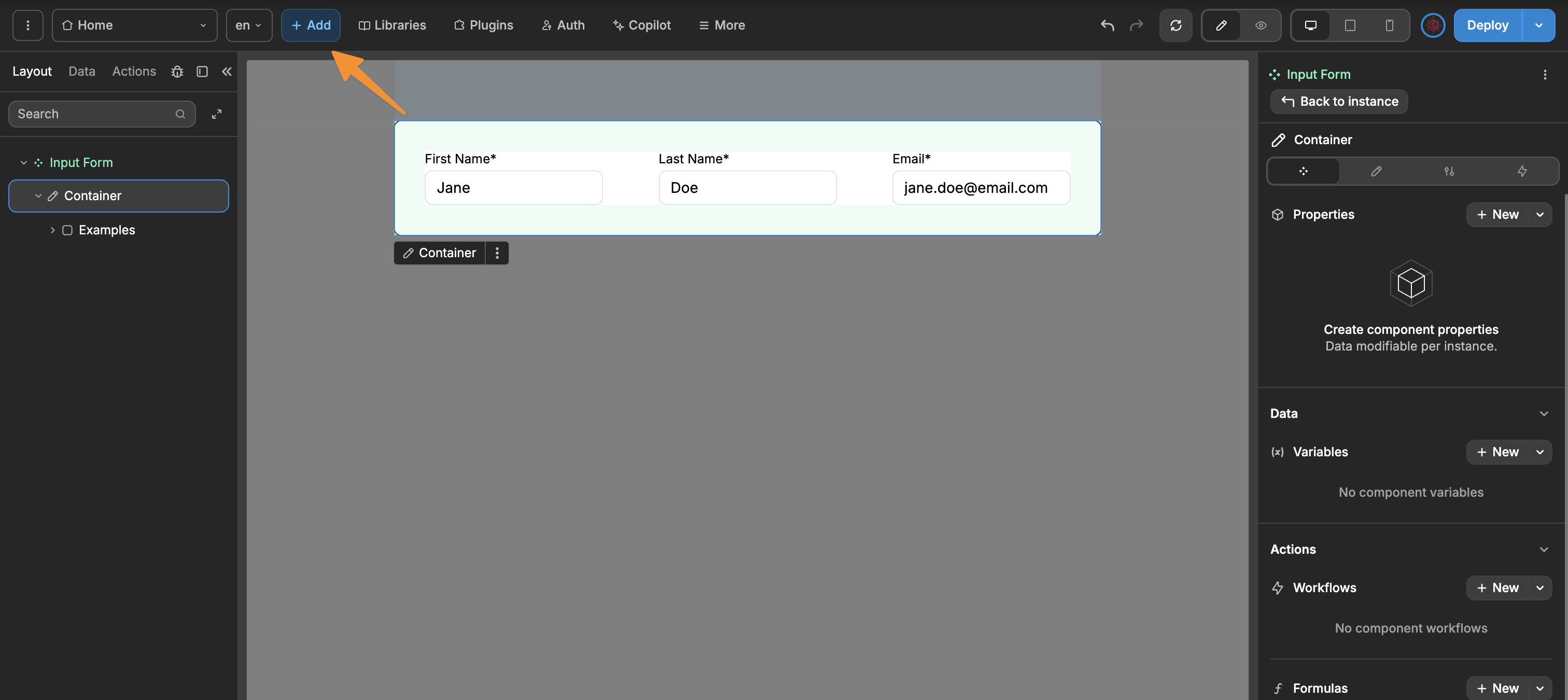Open the workflows lightning tab in sidebar
1568x700 pixels.
[x=1522, y=171]
